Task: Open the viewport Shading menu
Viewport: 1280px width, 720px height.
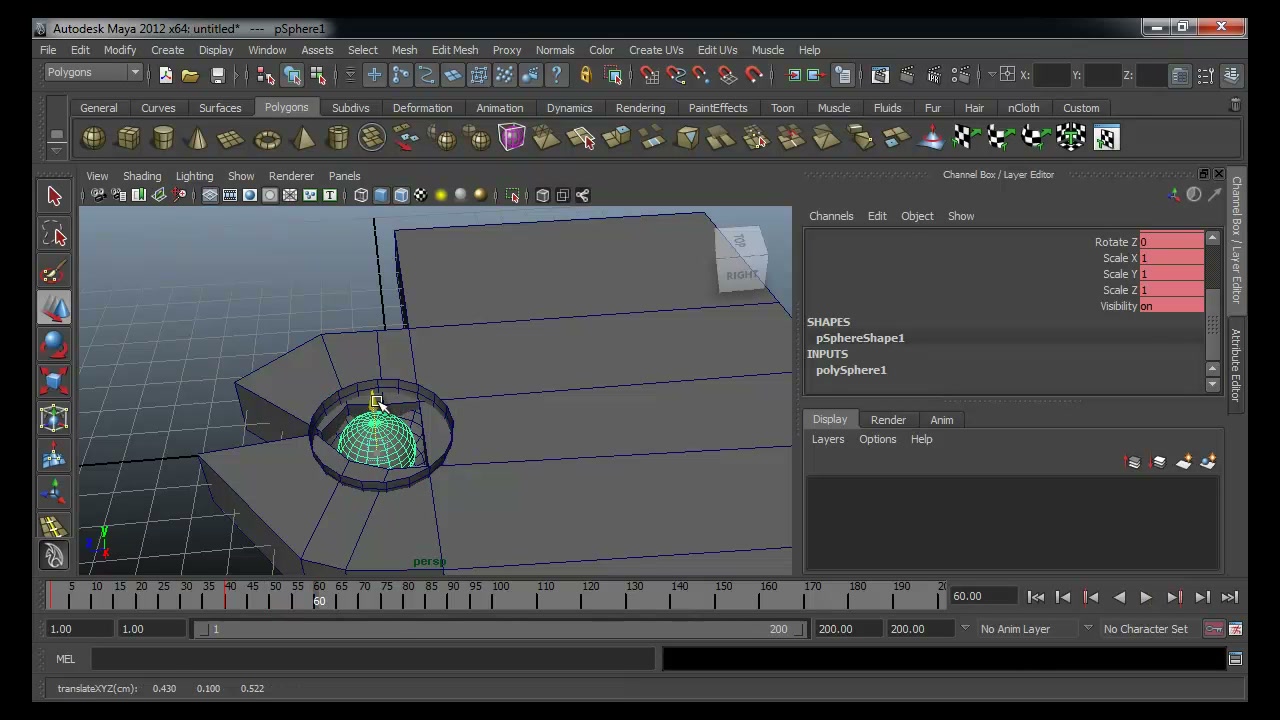Action: [x=142, y=176]
